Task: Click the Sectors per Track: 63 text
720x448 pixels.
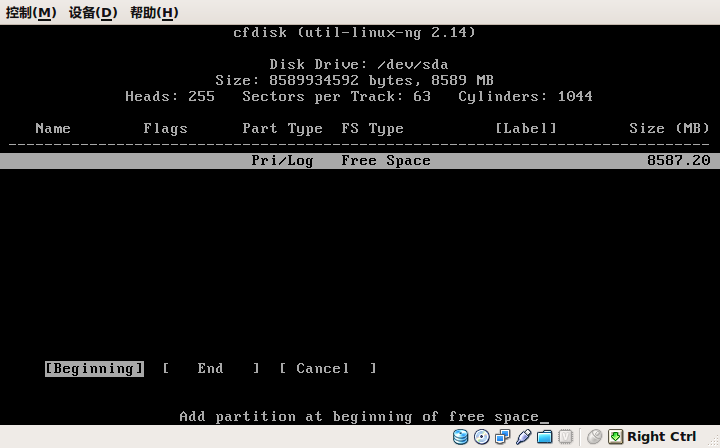Action: tap(337, 96)
